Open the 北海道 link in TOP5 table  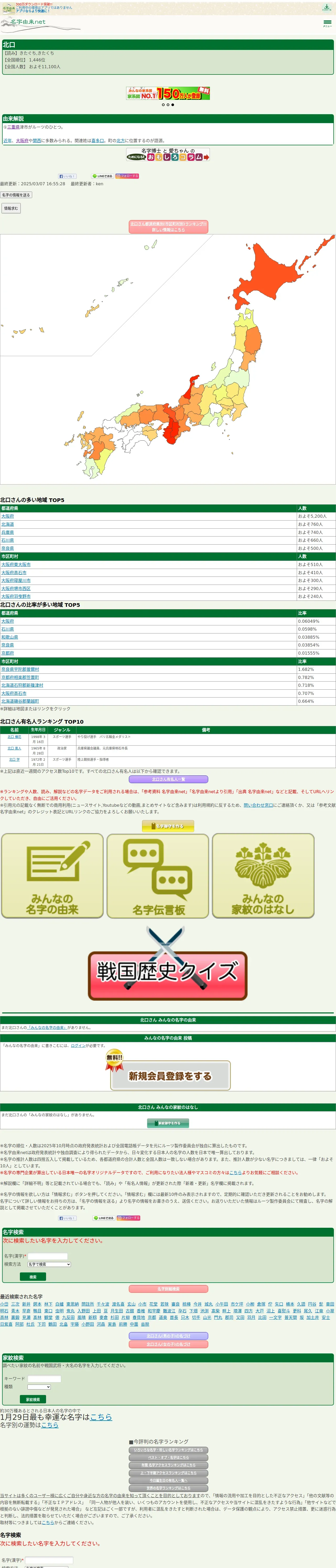pos(7,524)
